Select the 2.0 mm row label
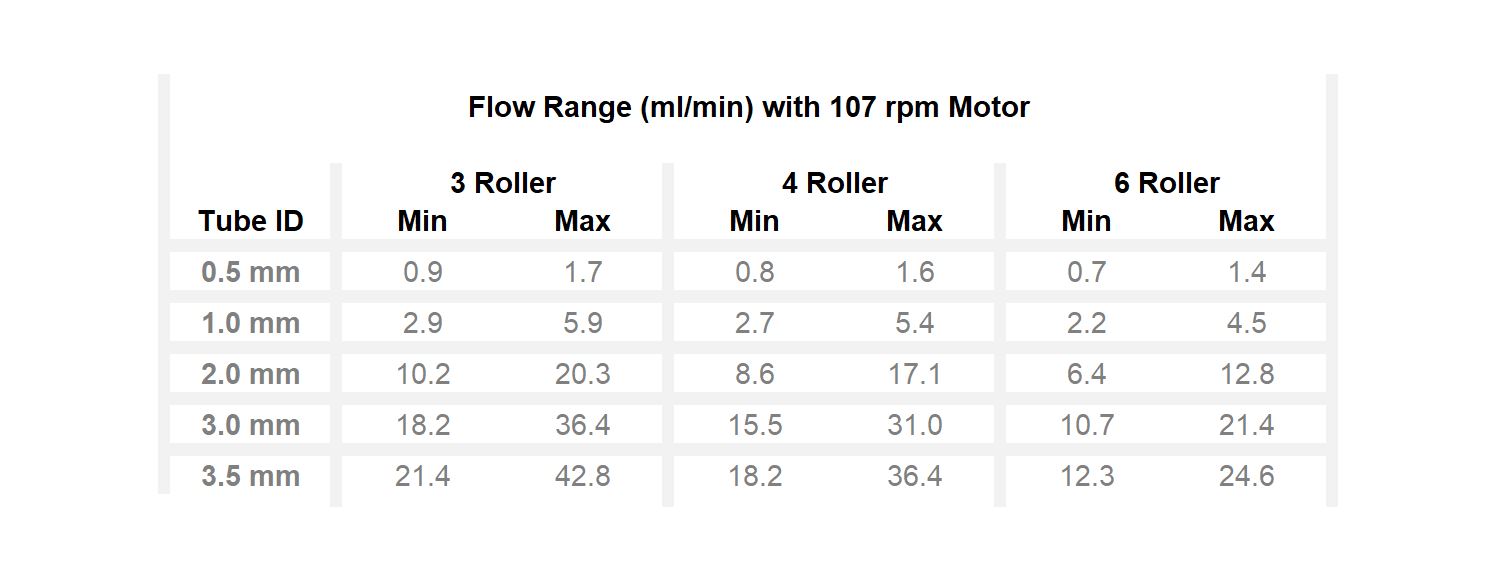Viewport: 1494px width, 581px height. coord(250,374)
